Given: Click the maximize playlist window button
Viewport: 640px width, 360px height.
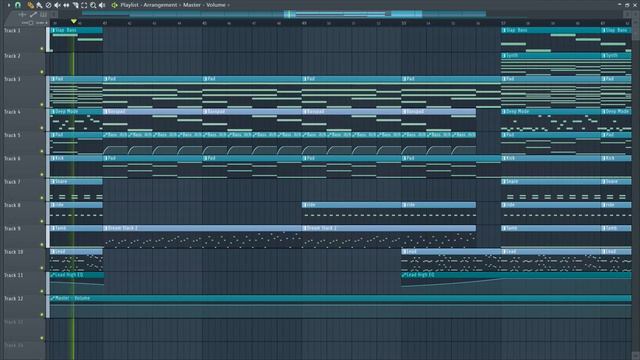Looking at the screenshot, I should pos(627,4).
